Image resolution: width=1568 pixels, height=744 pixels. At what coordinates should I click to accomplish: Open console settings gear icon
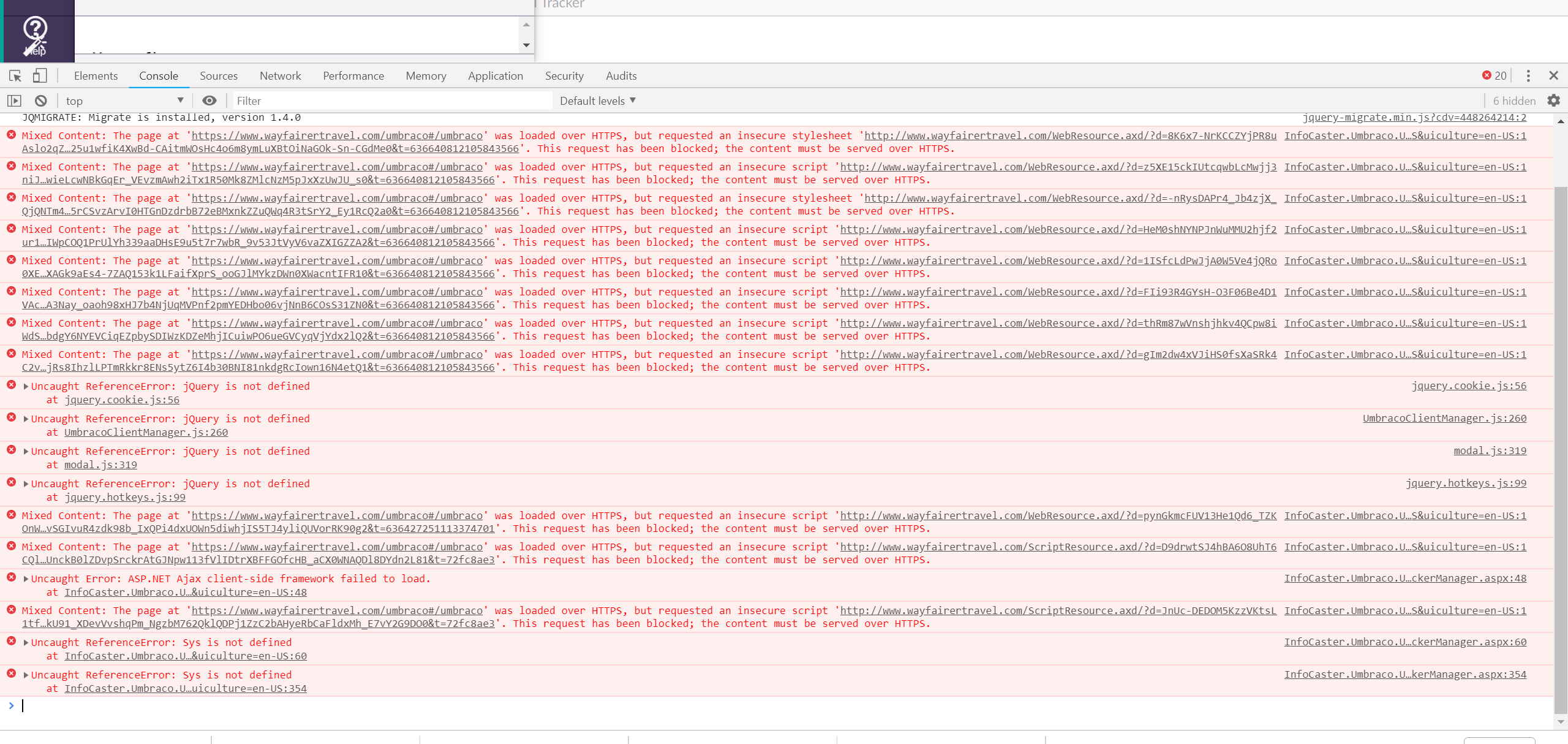click(x=1553, y=101)
